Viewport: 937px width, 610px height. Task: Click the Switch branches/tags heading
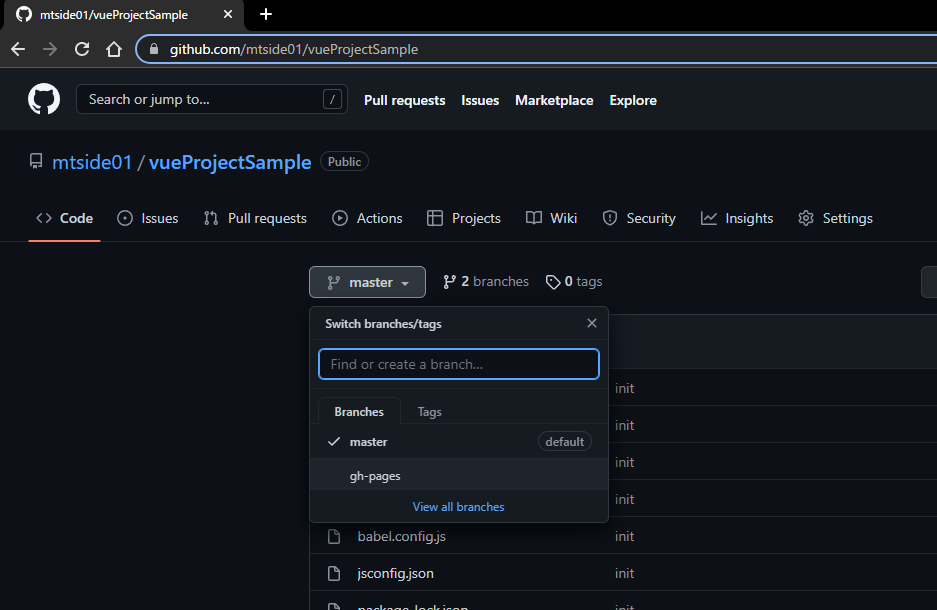pos(383,324)
